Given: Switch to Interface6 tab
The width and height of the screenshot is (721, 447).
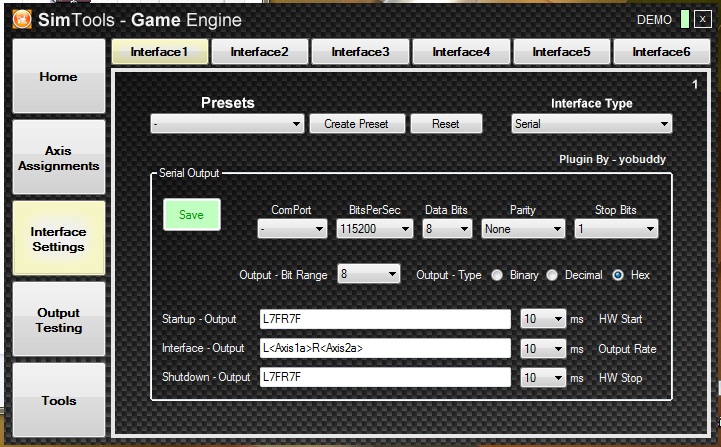Looking at the screenshot, I should click(662, 52).
